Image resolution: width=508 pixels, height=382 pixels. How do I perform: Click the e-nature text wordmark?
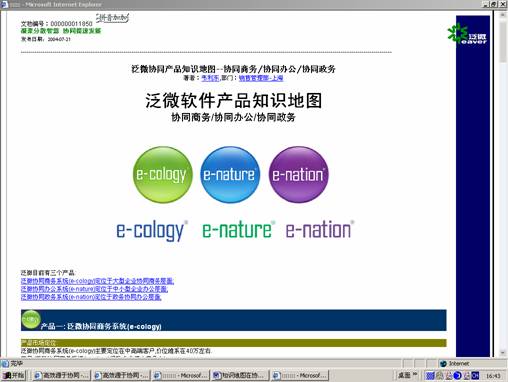pos(238,230)
